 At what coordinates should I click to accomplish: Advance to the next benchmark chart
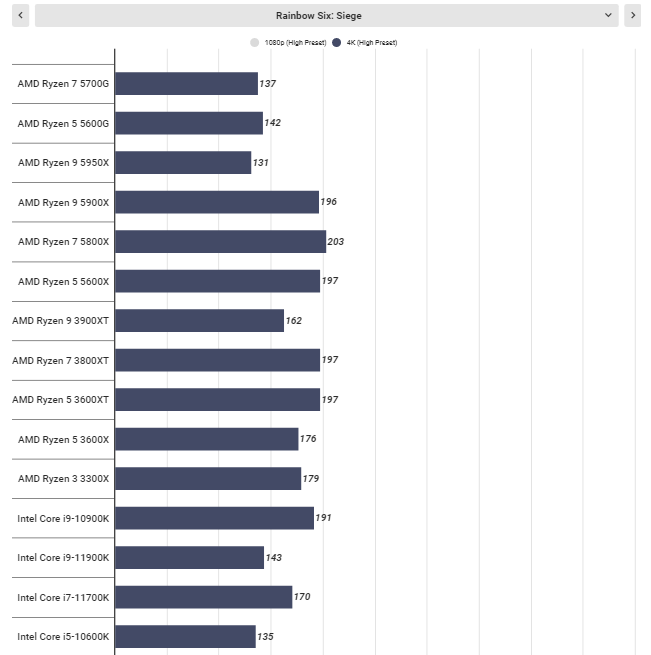632,15
